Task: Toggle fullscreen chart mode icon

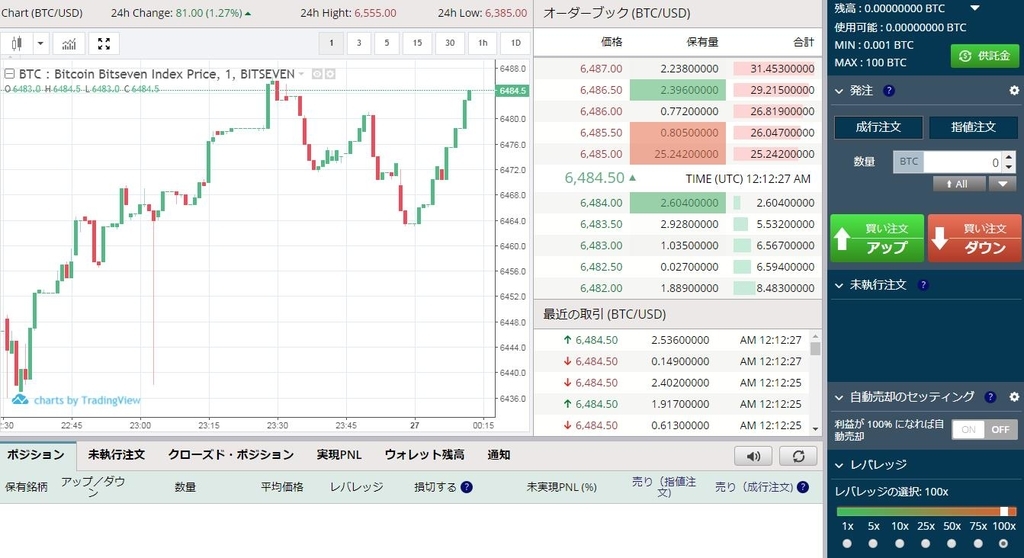Action: click(104, 44)
